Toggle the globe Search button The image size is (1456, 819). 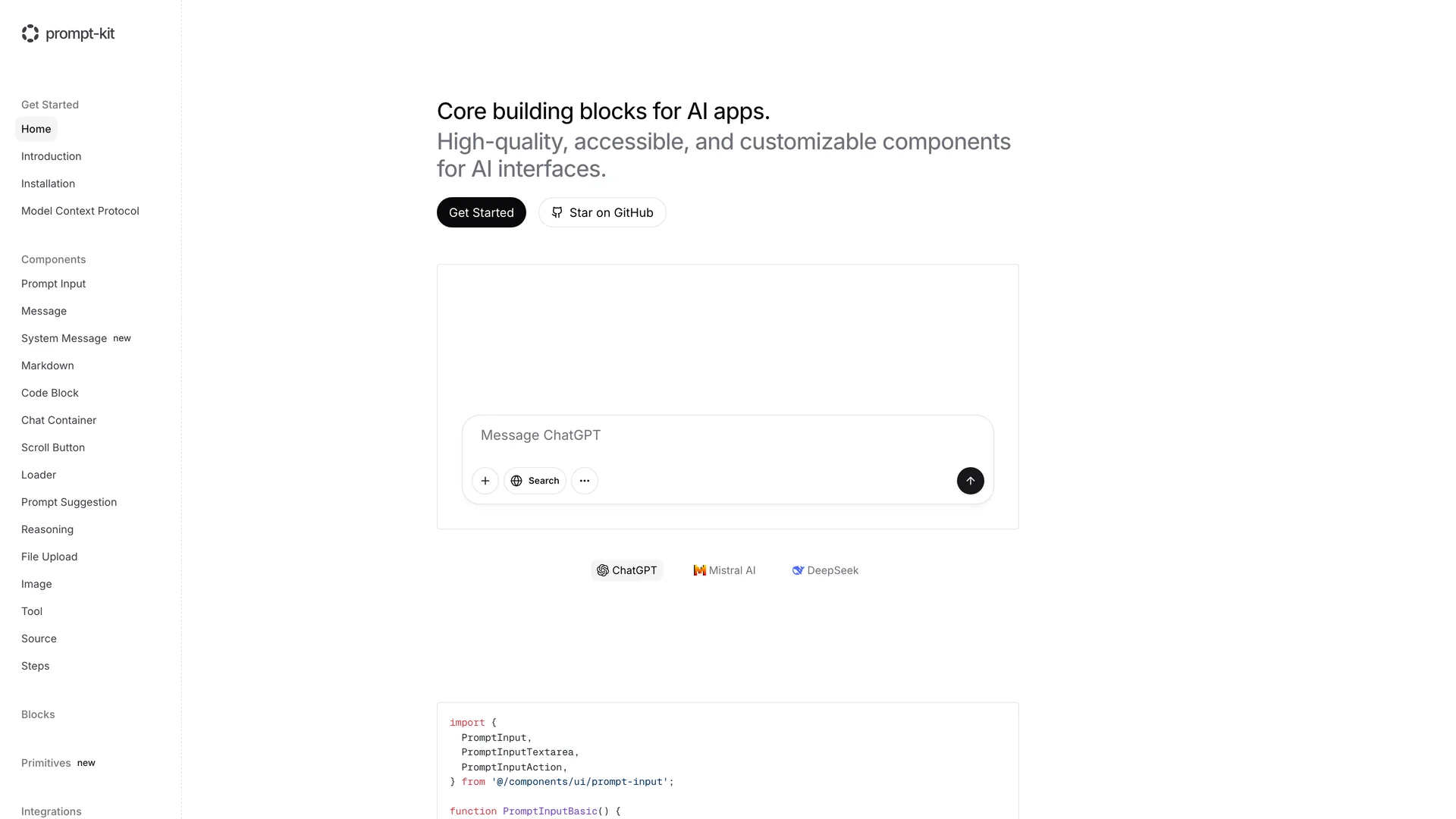(x=535, y=481)
